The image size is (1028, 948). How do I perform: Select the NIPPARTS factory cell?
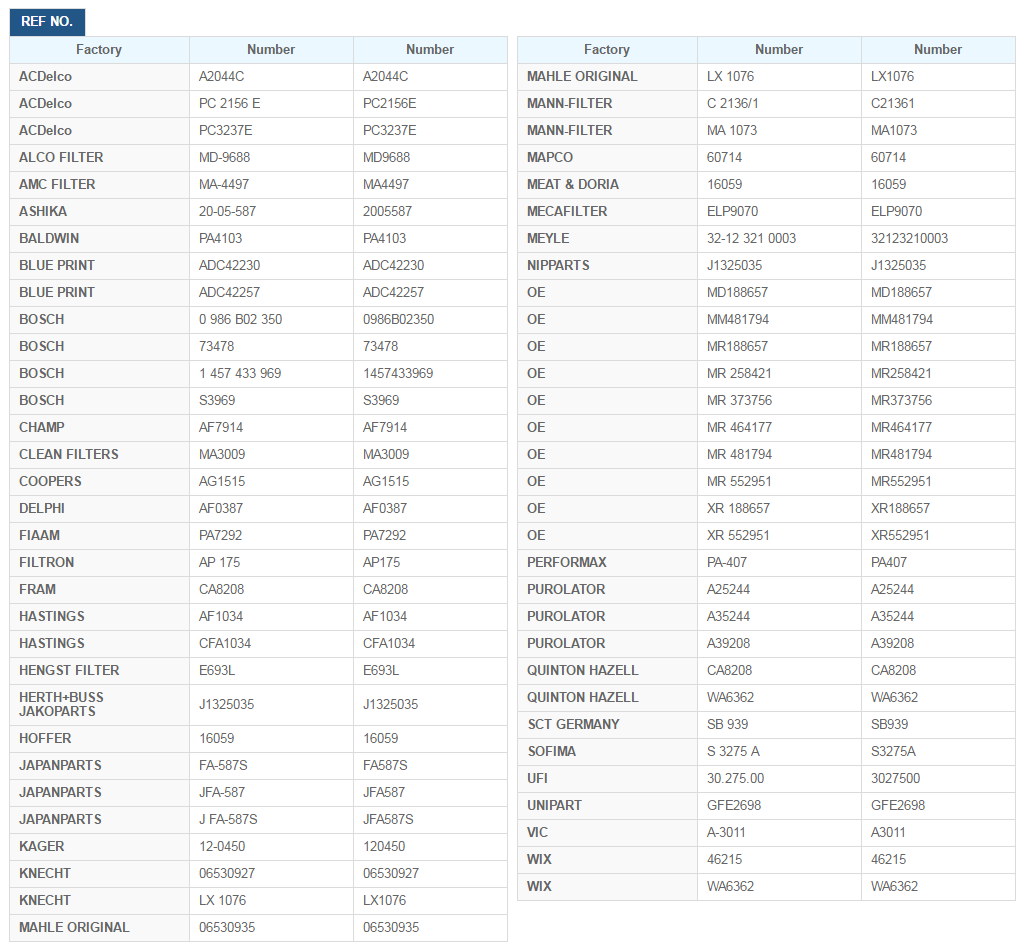pos(607,266)
